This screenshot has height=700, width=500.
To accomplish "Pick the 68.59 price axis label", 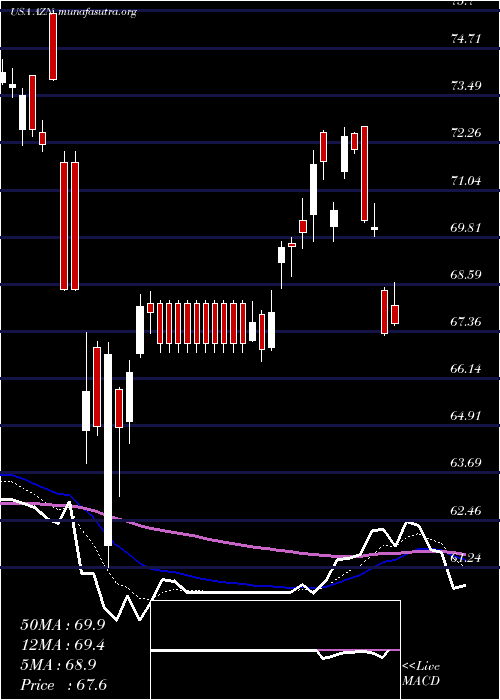I will click(x=466, y=274).
